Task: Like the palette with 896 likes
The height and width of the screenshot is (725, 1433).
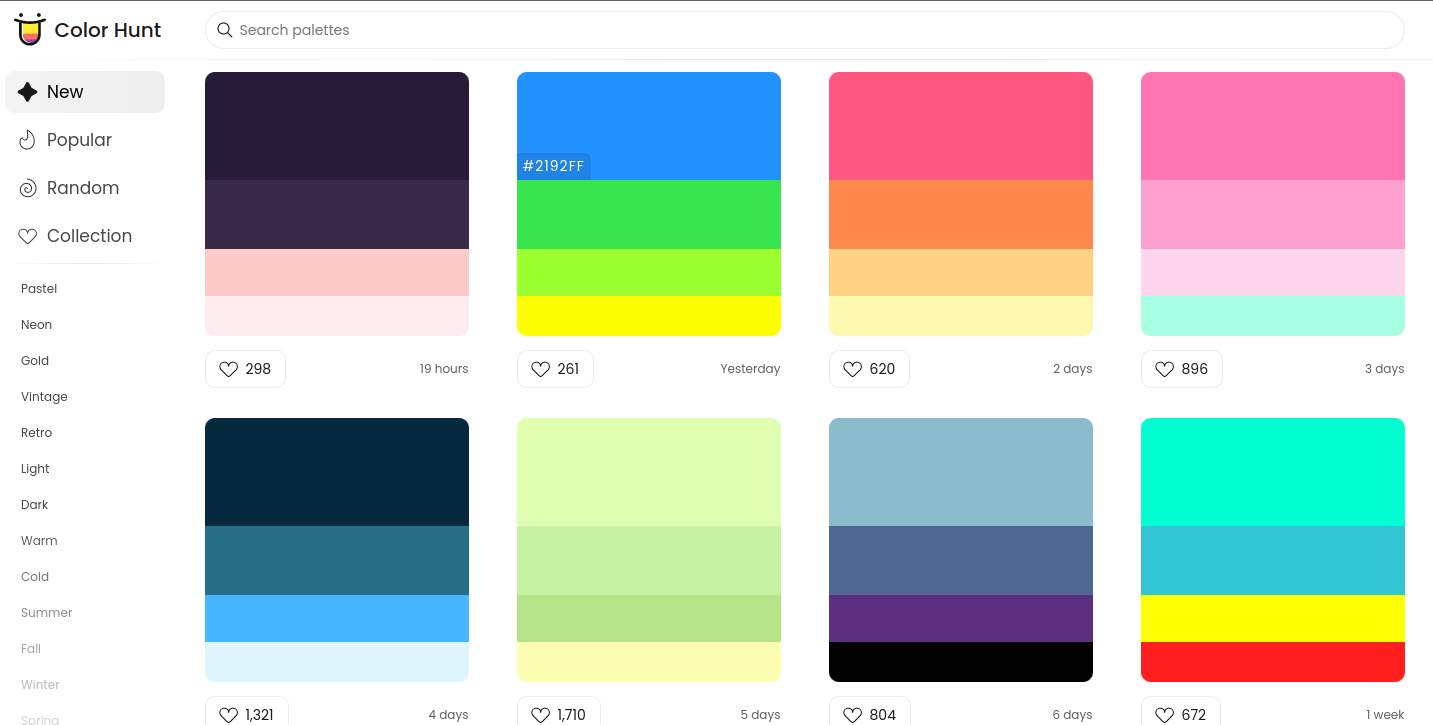Action: (1166, 368)
